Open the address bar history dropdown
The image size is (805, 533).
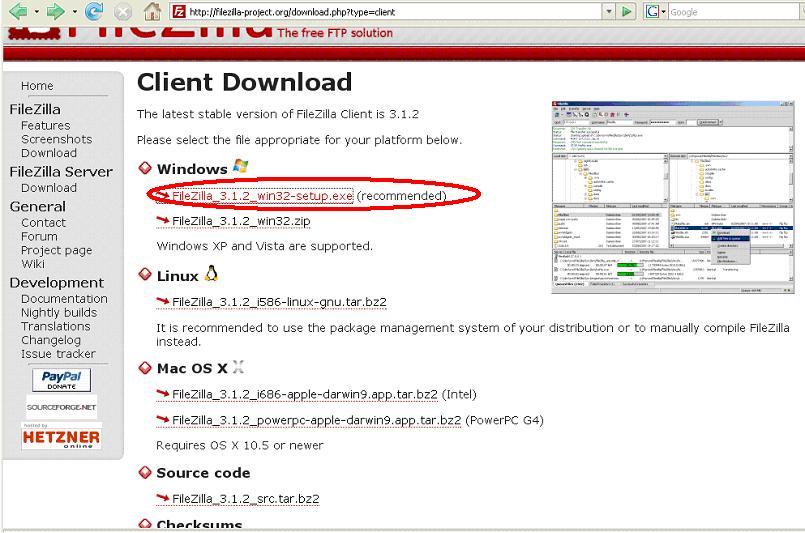[x=609, y=11]
